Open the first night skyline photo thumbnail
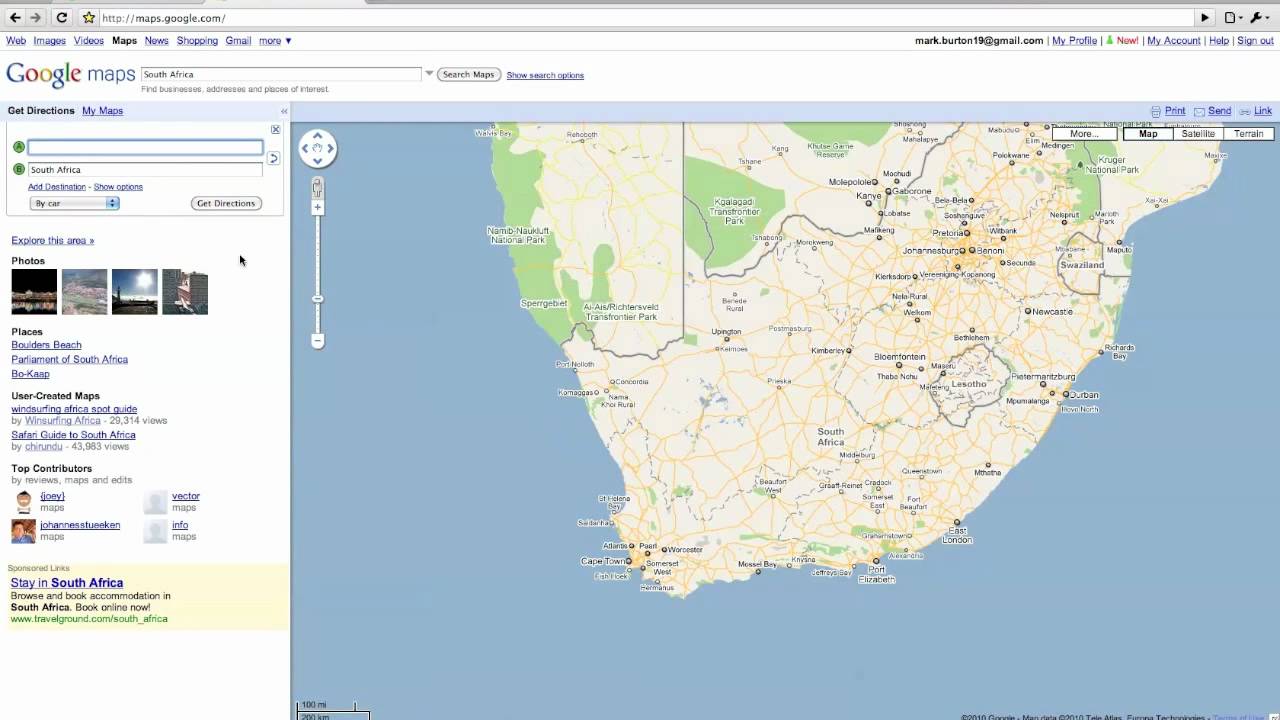The width and height of the screenshot is (1280, 720). [34, 292]
